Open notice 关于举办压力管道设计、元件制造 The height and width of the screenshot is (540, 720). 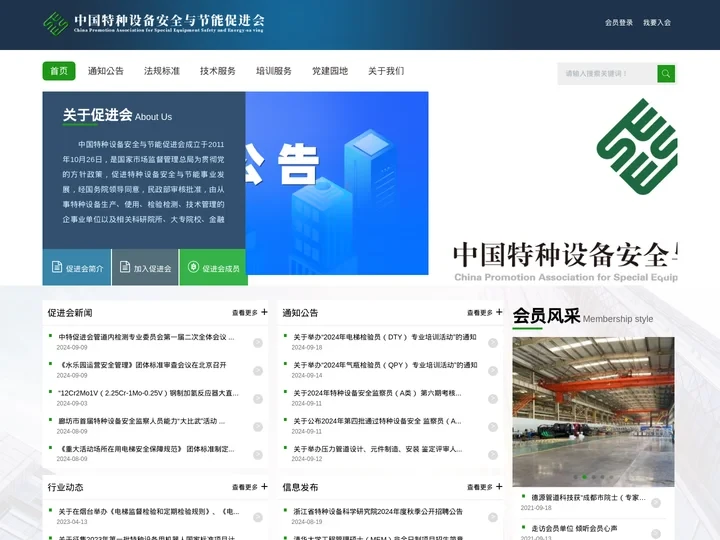(378, 449)
